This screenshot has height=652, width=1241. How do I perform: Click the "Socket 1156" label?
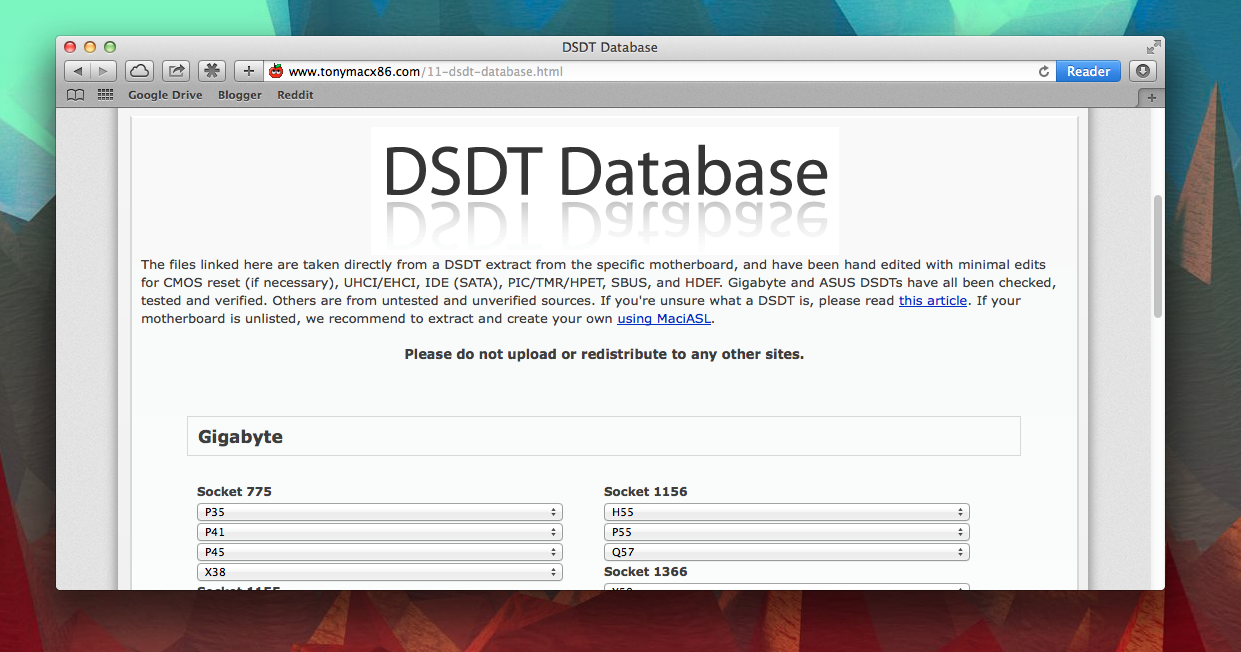pos(646,492)
